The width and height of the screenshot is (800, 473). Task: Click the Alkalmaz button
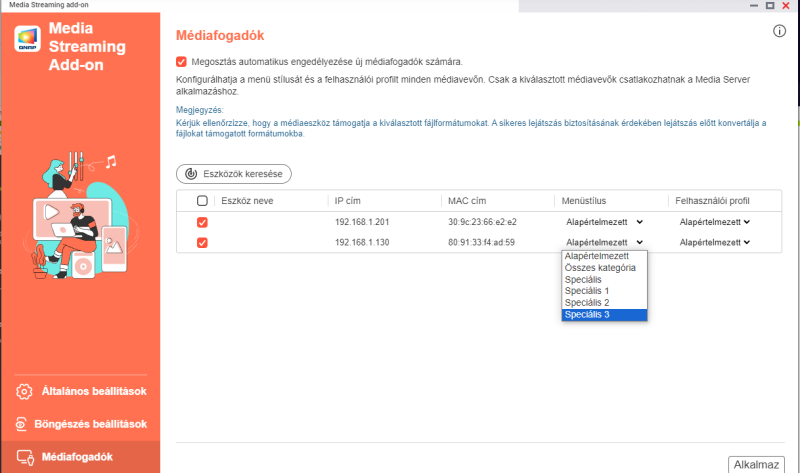(756, 464)
